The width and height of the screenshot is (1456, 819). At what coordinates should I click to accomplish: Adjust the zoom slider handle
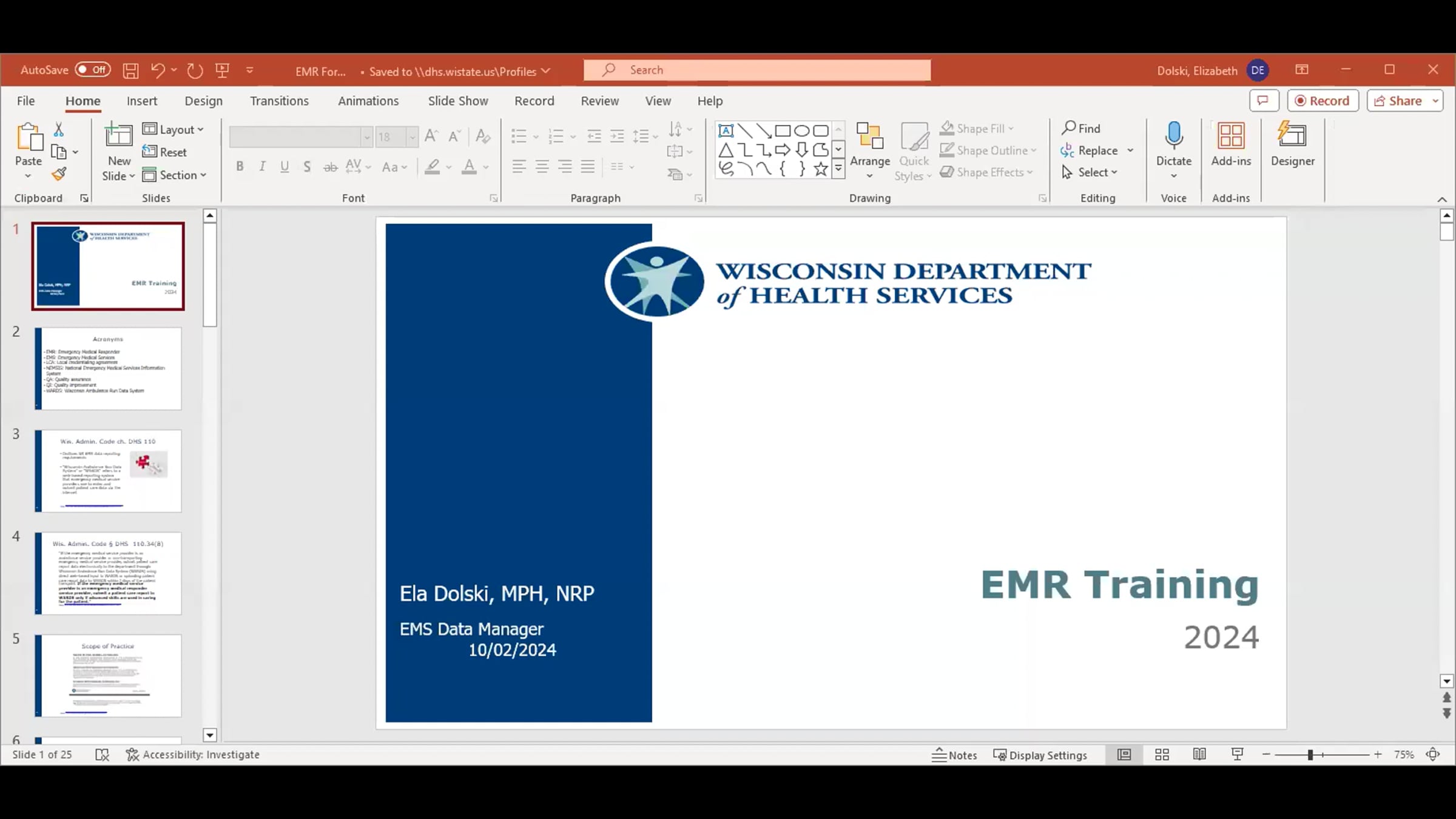[x=1310, y=754]
